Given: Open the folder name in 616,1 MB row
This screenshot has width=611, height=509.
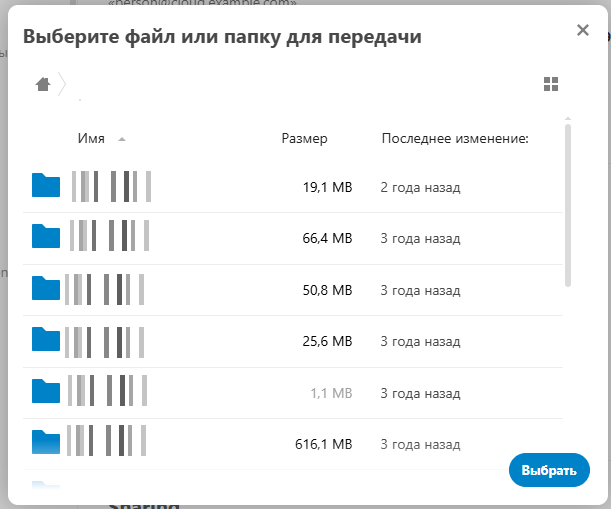Looking at the screenshot, I should [107, 443].
